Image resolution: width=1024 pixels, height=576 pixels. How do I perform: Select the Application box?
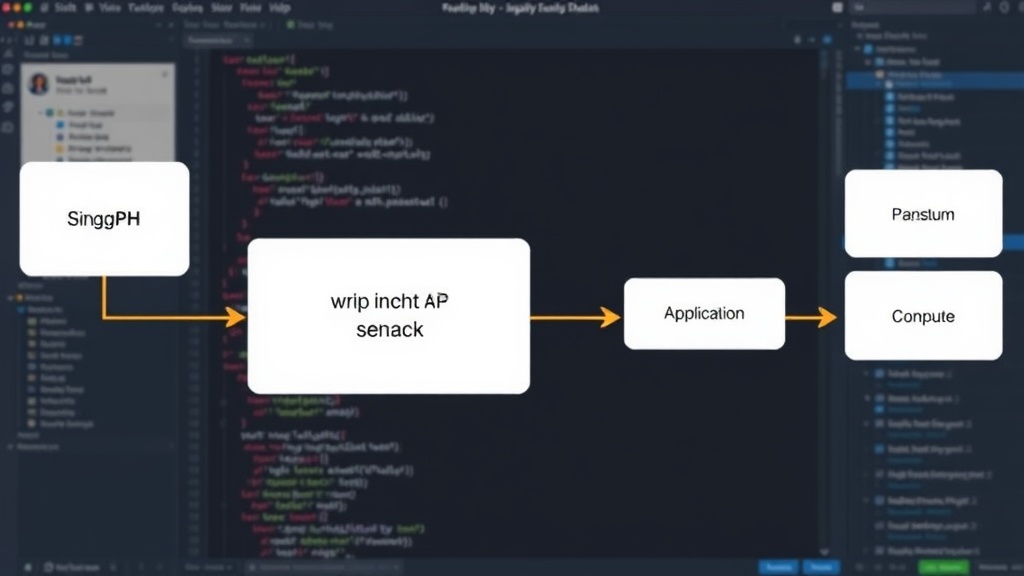704,313
